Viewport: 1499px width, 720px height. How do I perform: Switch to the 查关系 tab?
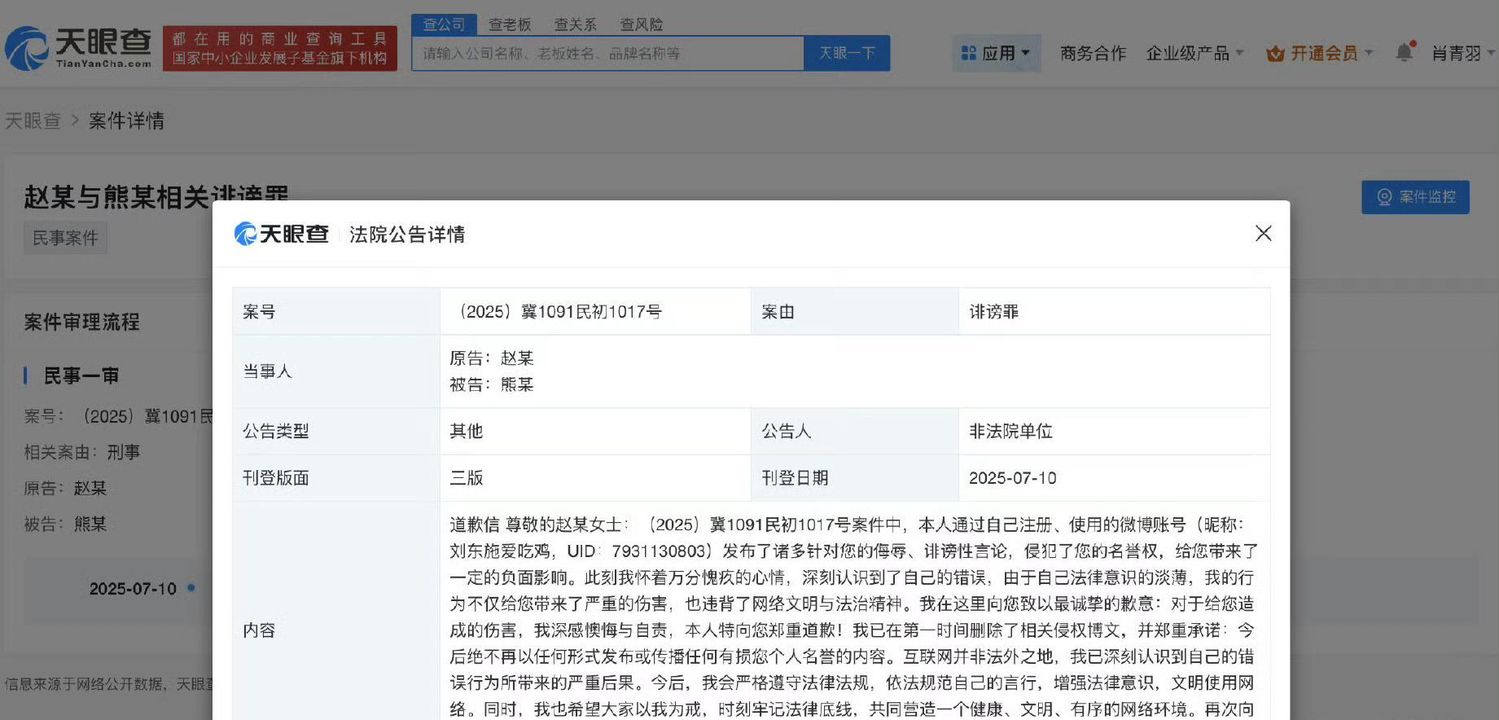(575, 25)
